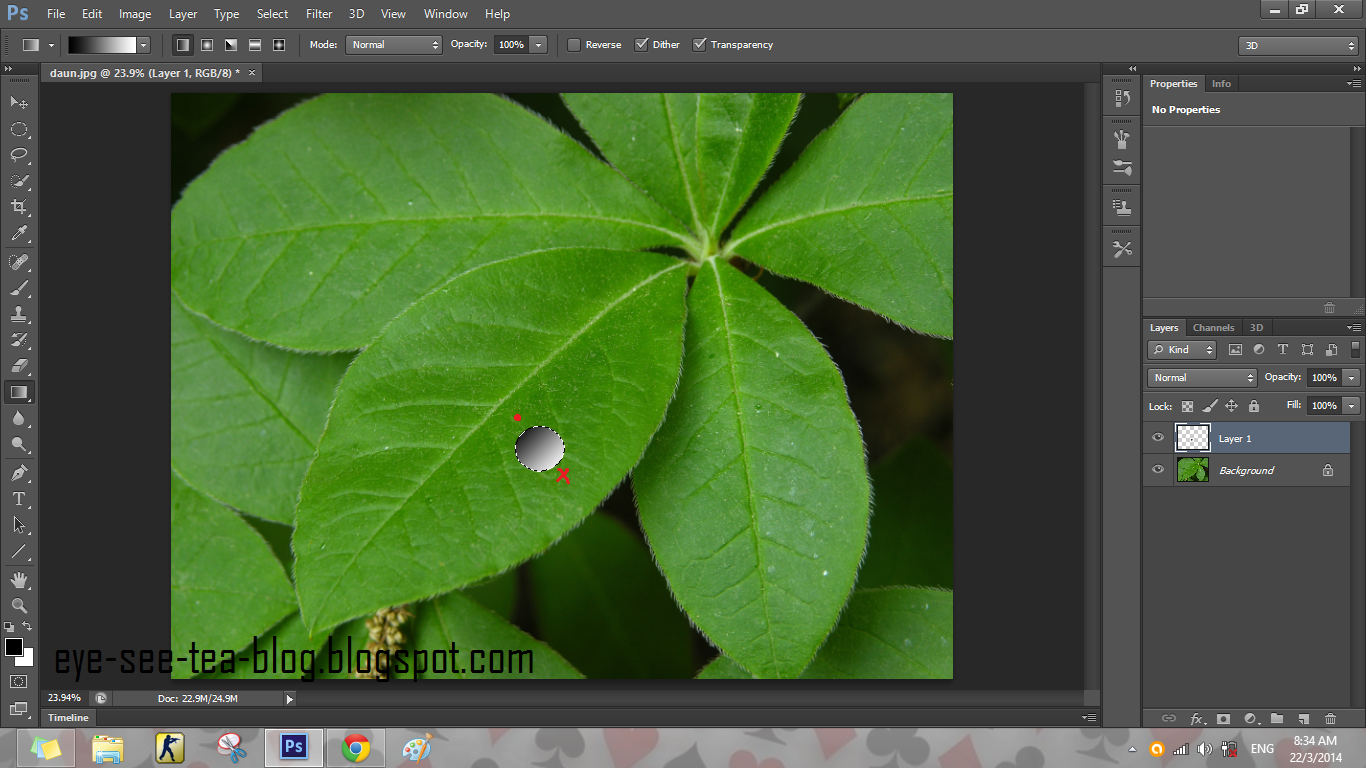Select the Eraser tool

tap(19, 366)
